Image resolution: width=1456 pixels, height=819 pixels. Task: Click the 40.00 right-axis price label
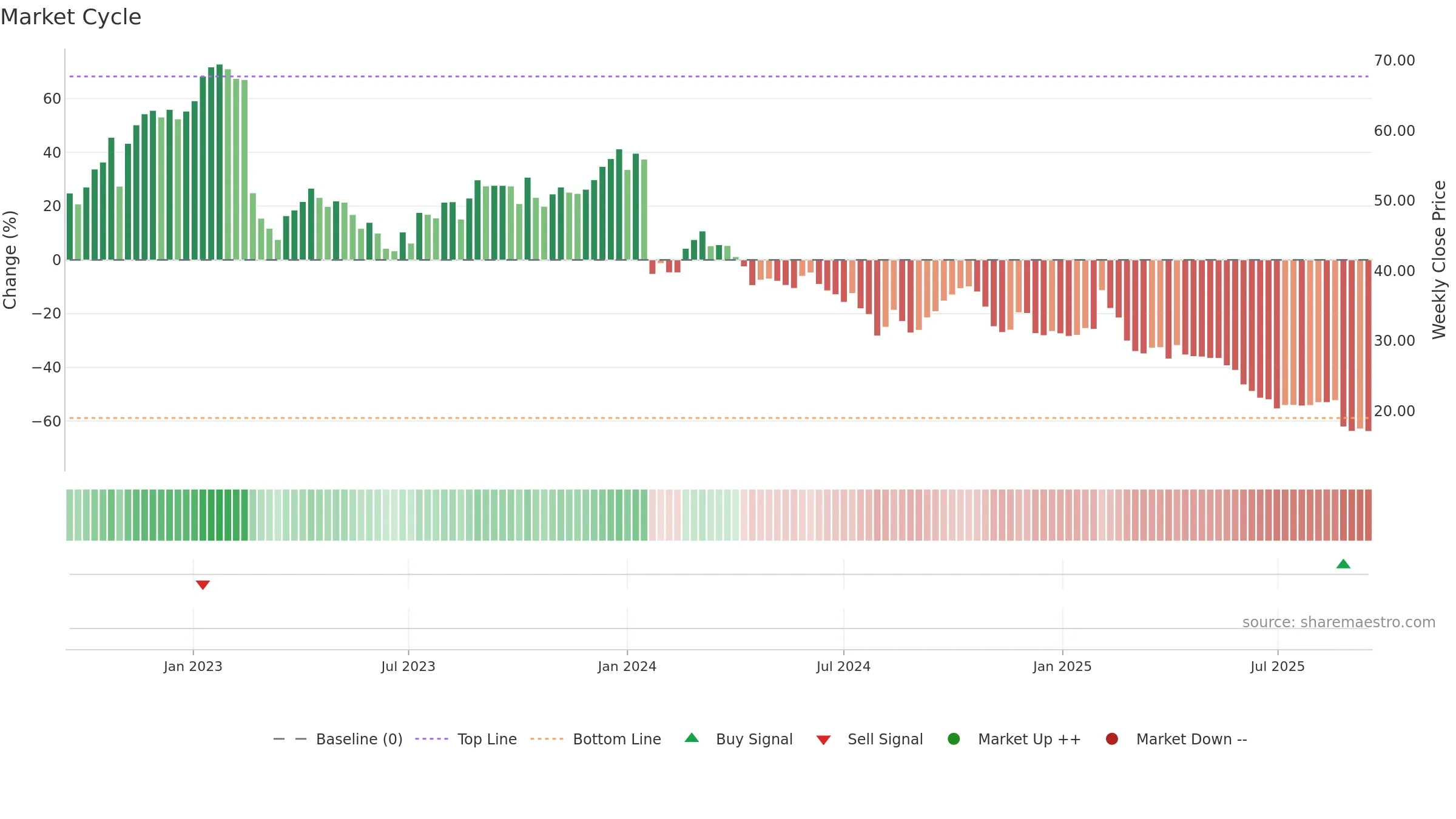[x=1394, y=271]
